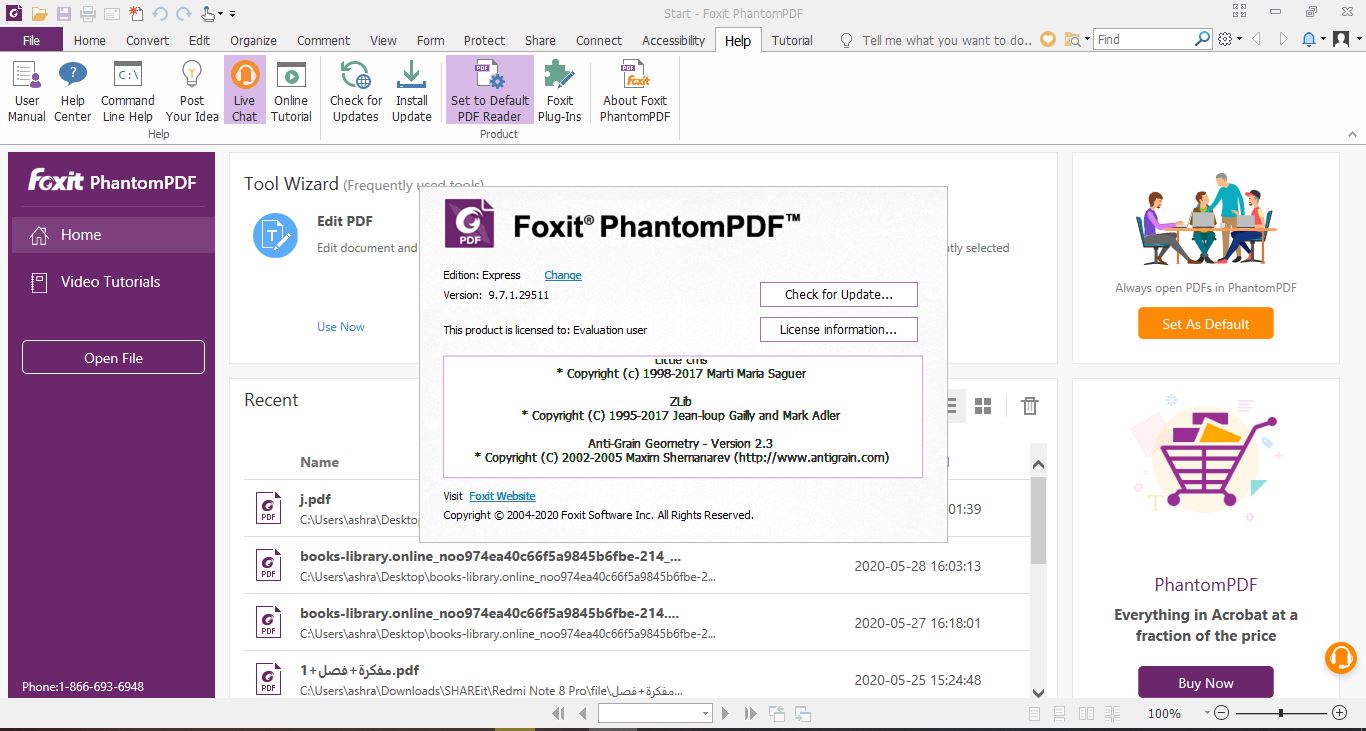
Task: Click the License information... button
Action: click(x=838, y=329)
